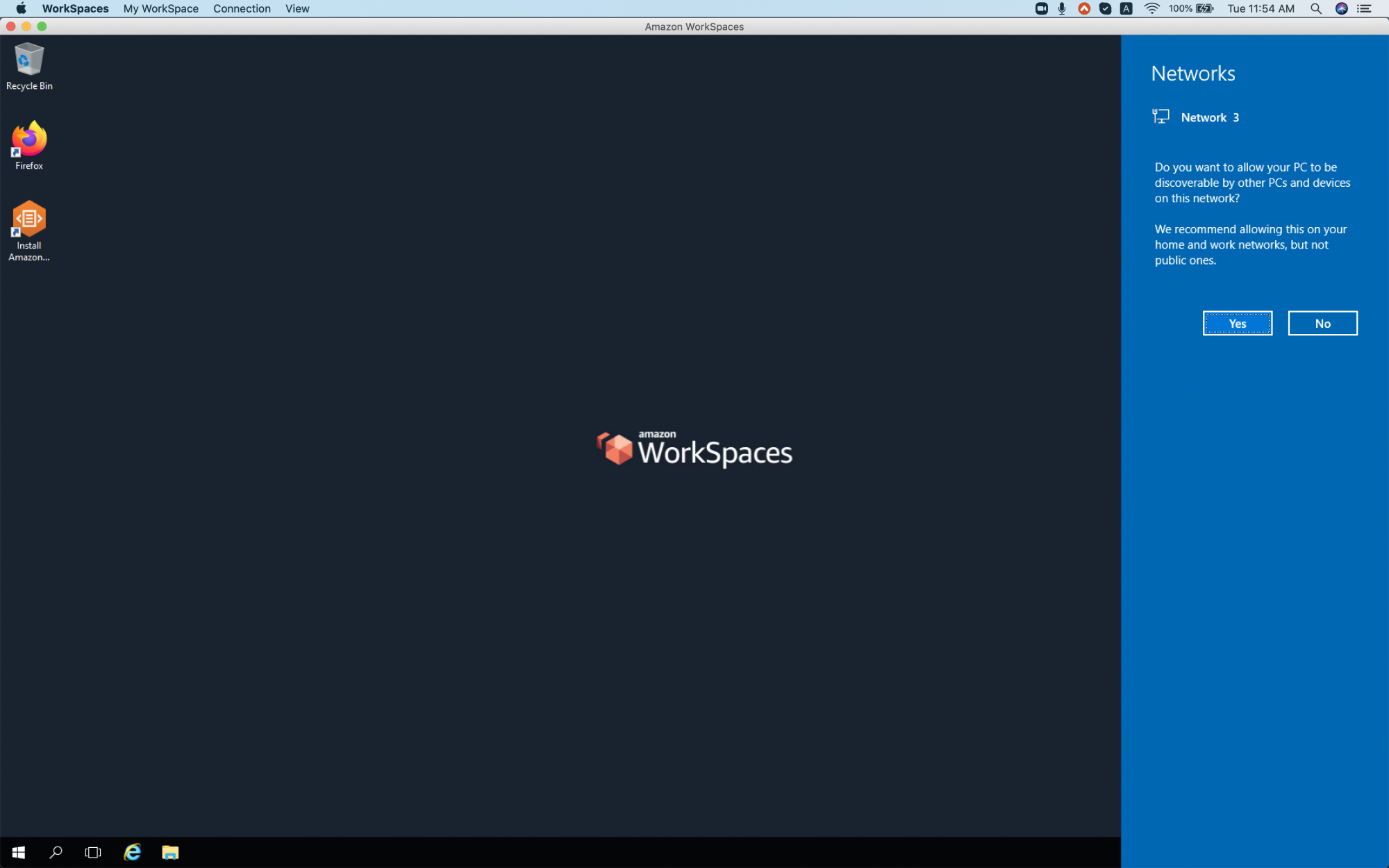Open Task View from the taskbar

click(x=93, y=852)
